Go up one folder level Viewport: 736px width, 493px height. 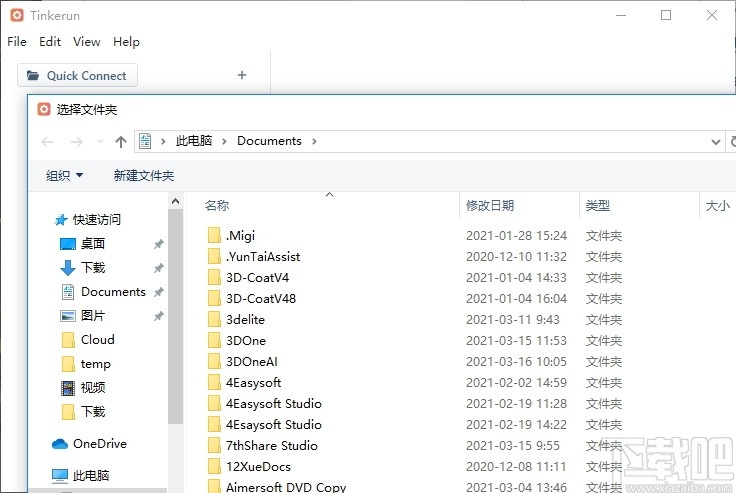(x=121, y=142)
